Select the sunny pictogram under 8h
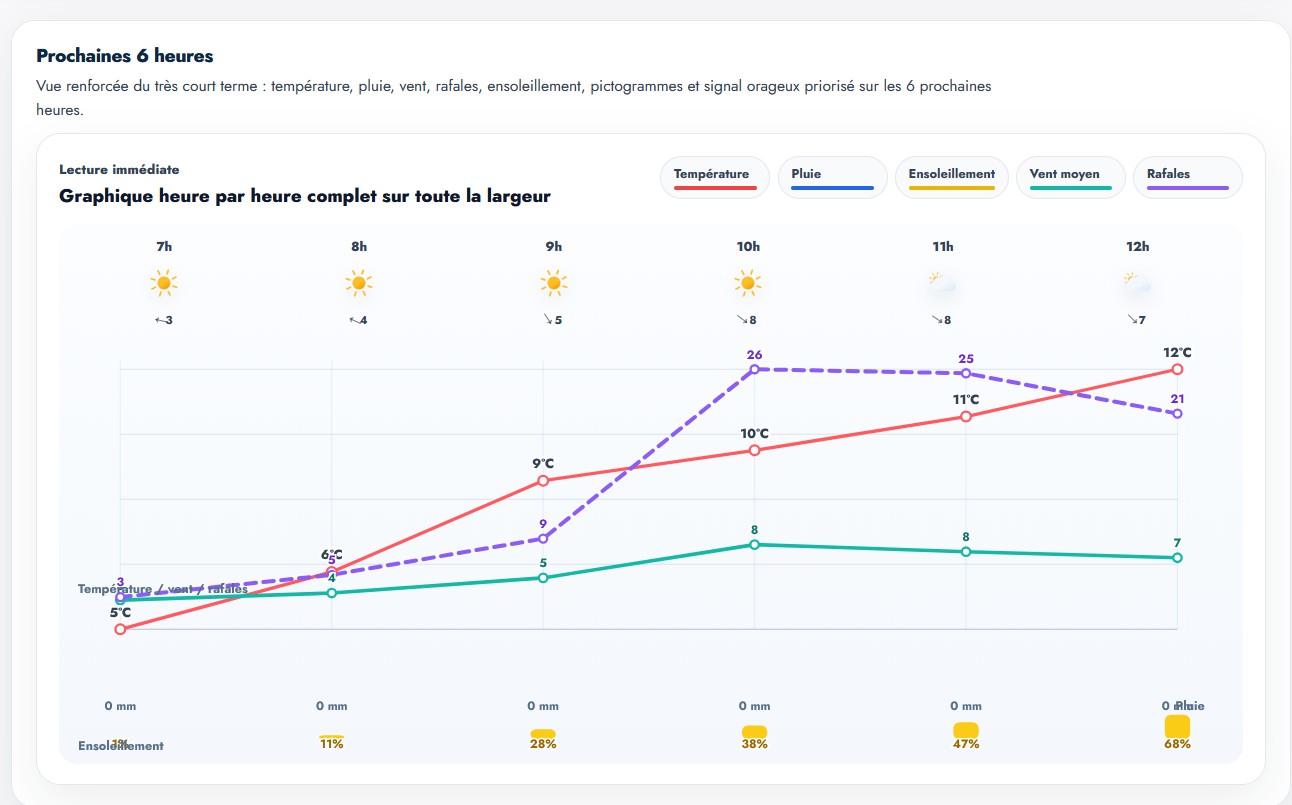The height and width of the screenshot is (805, 1292). (359, 283)
